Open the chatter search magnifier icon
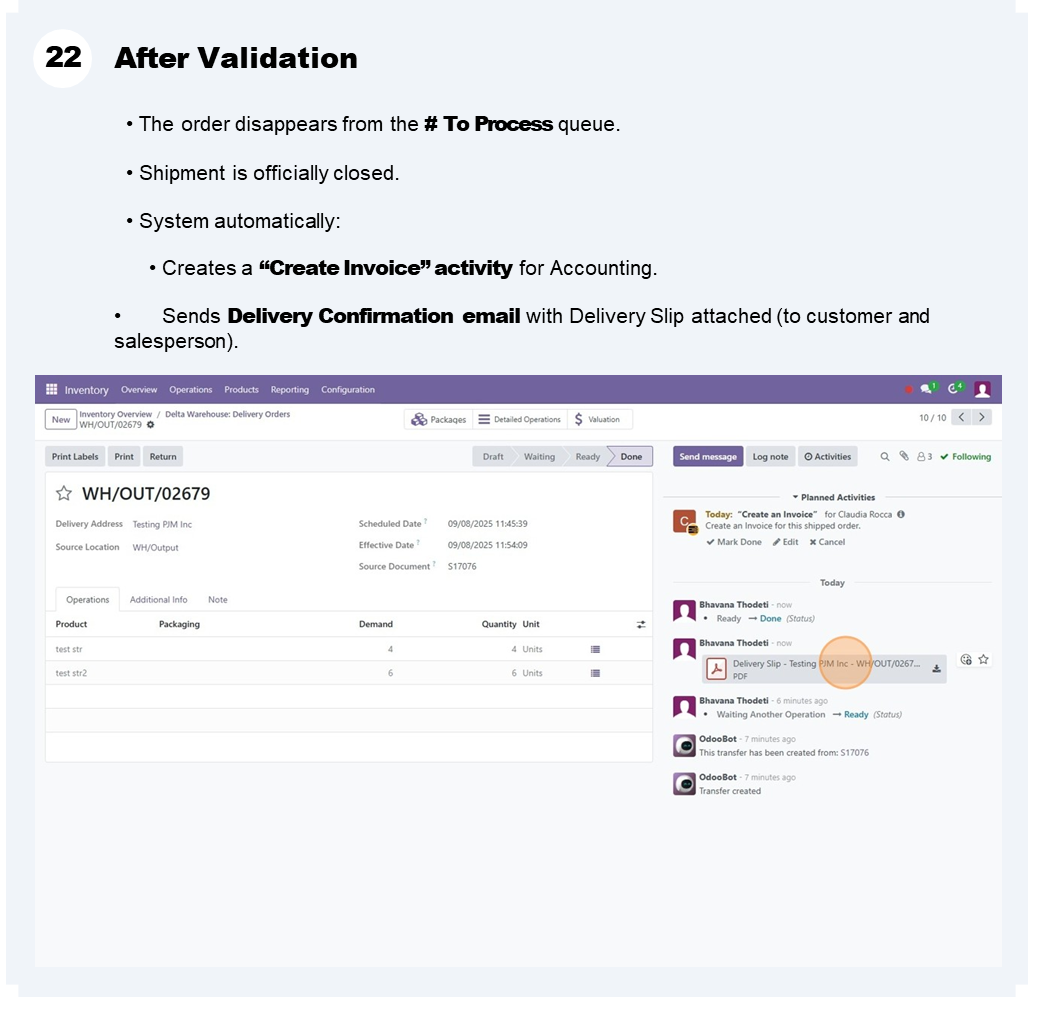The width and height of the screenshot is (1040, 1012). (x=885, y=457)
